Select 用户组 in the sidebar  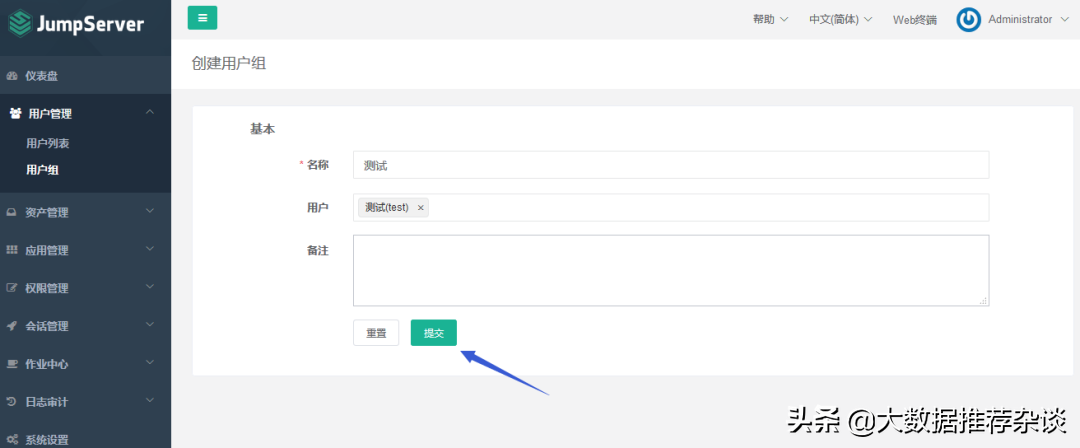42,170
